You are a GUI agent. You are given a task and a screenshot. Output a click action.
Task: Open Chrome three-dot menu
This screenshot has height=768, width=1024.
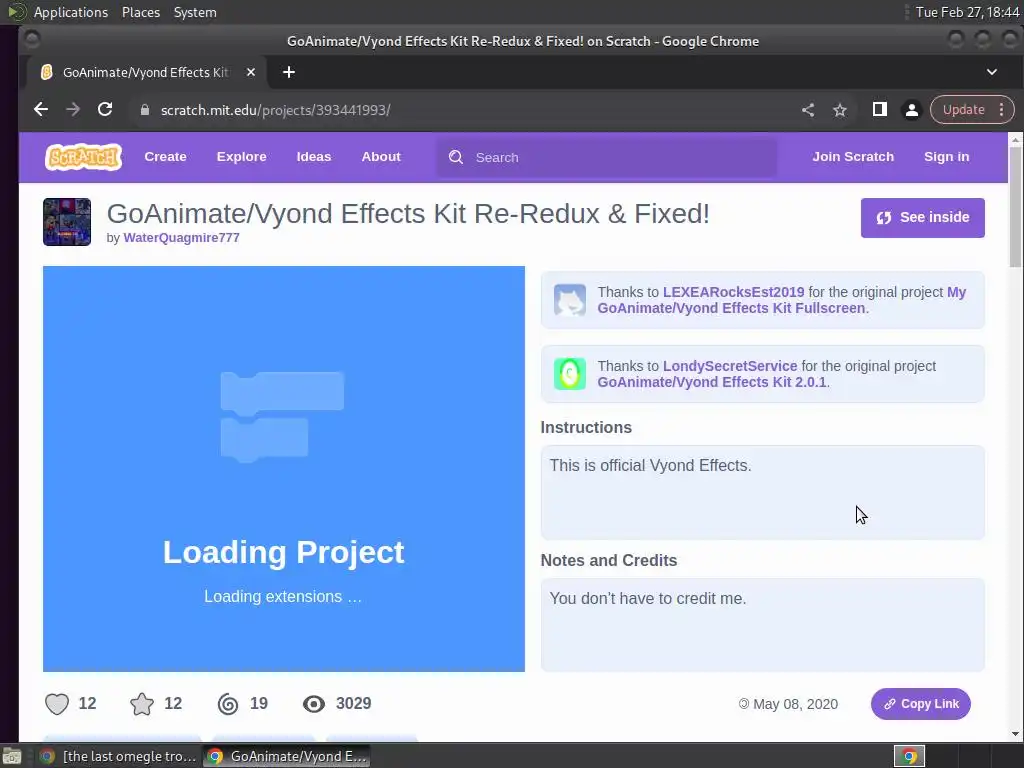[x=1001, y=110]
